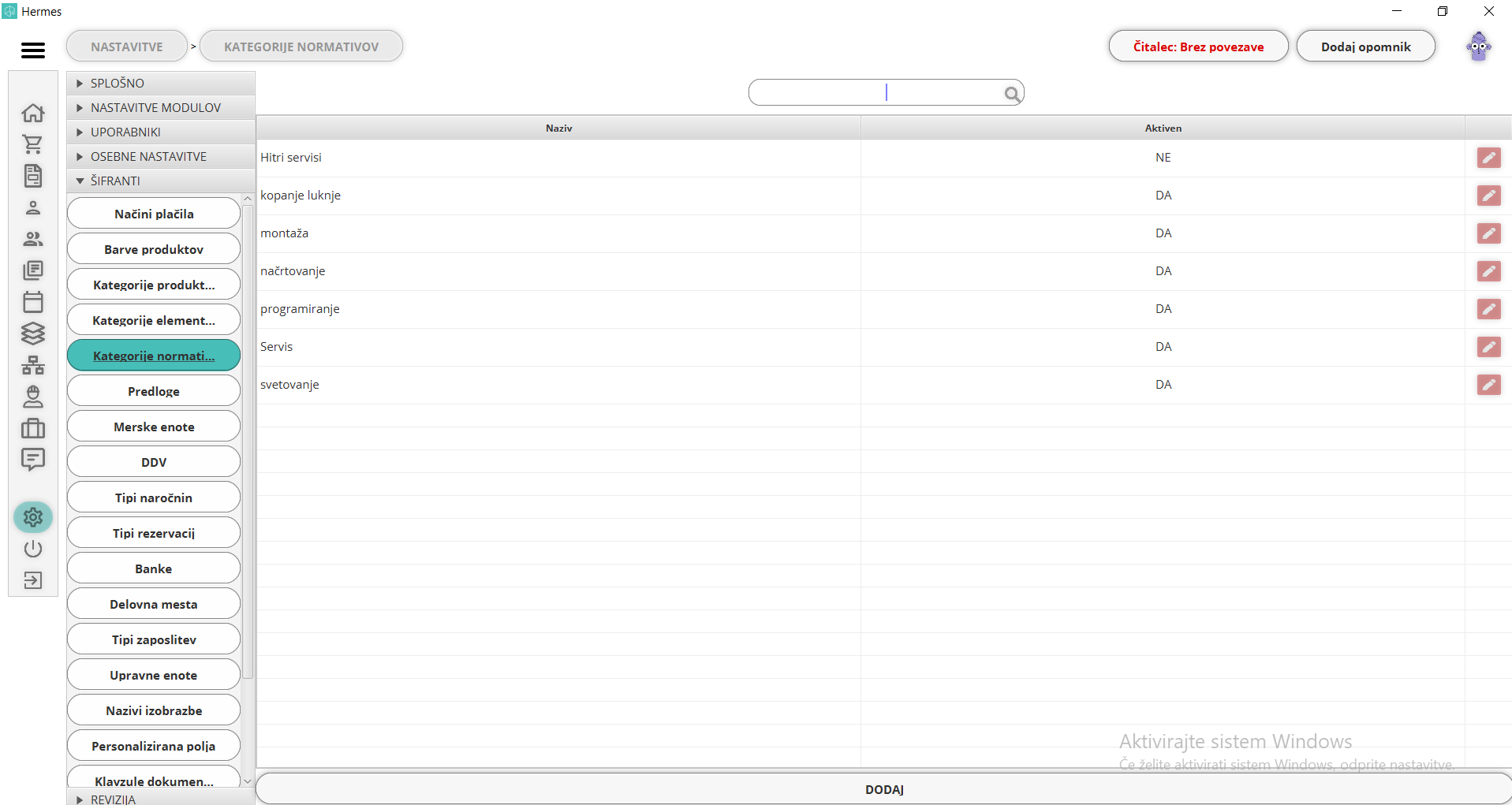Click the DODAJ button
This screenshot has height=805, width=1512.
pyautogui.click(x=883, y=789)
